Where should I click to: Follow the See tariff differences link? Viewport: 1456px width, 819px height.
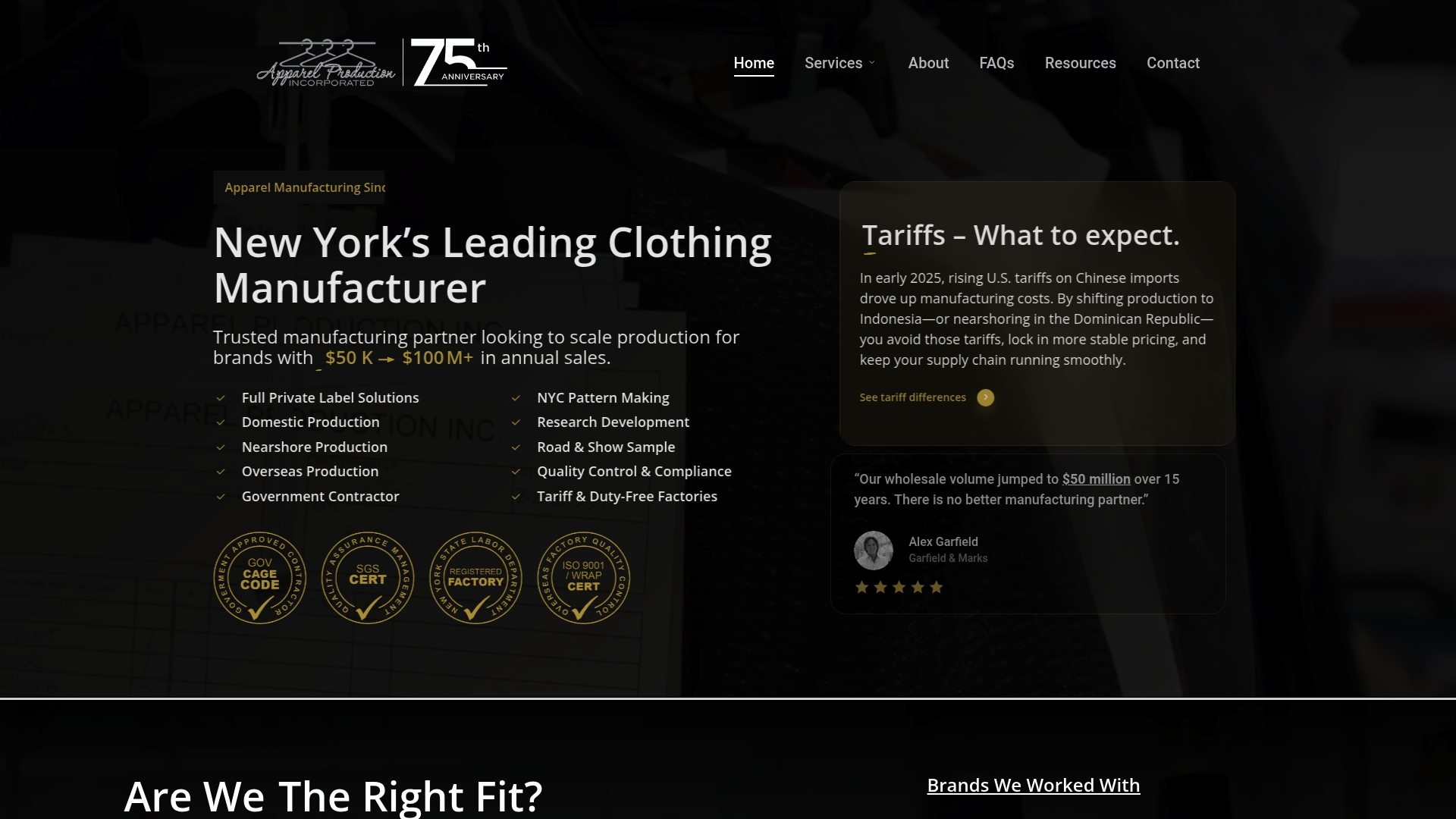click(x=912, y=397)
